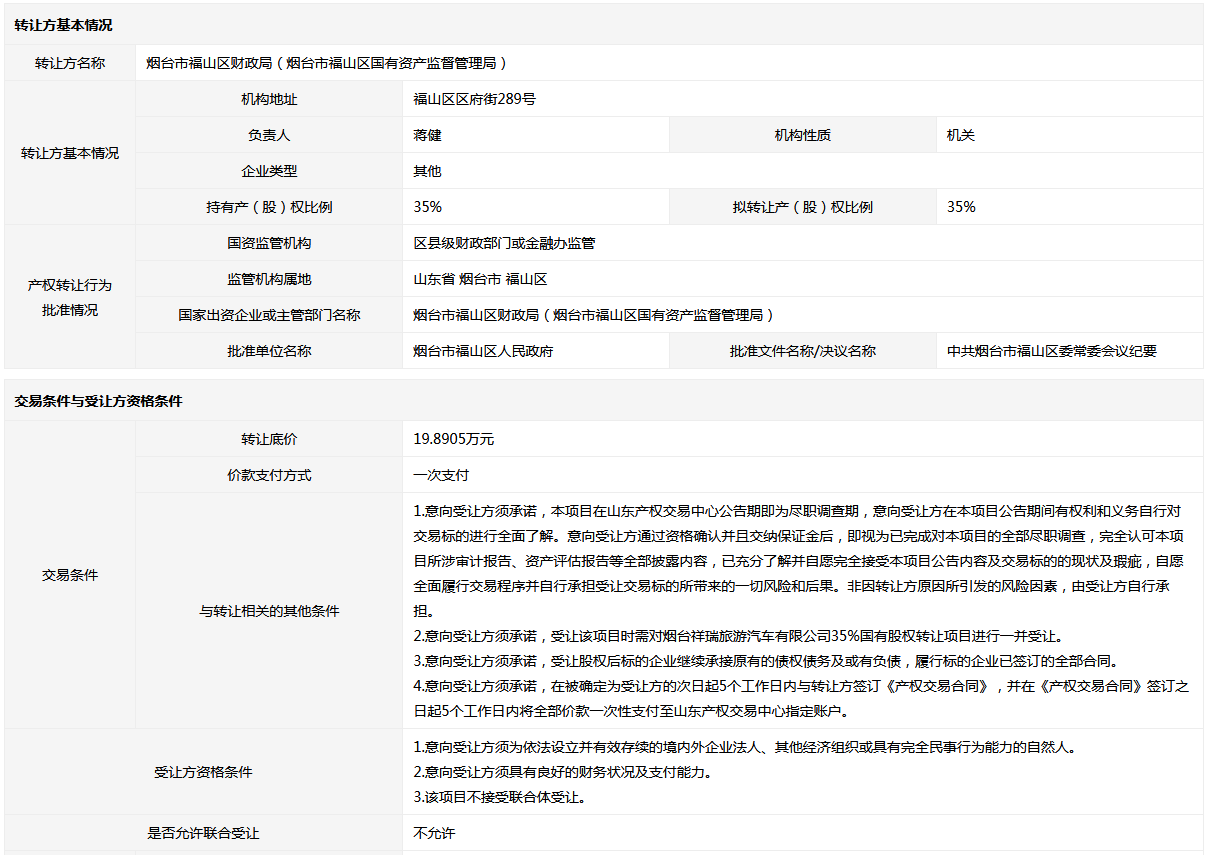The image size is (1208, 855).
Task: Click the 拟转让产(股)权比例 label
Action: (x=802, y=207)
